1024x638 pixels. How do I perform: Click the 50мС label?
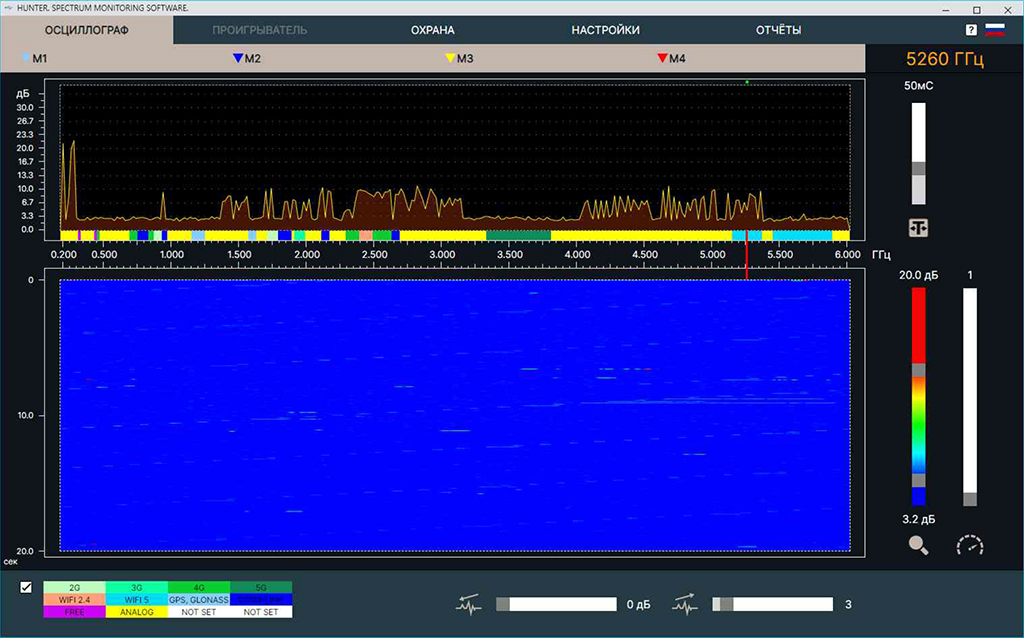(x=918, y=86)
